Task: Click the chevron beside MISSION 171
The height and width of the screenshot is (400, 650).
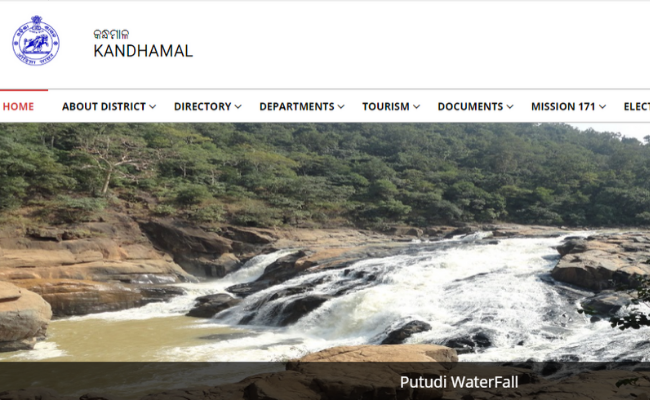Action: (603, 107)
